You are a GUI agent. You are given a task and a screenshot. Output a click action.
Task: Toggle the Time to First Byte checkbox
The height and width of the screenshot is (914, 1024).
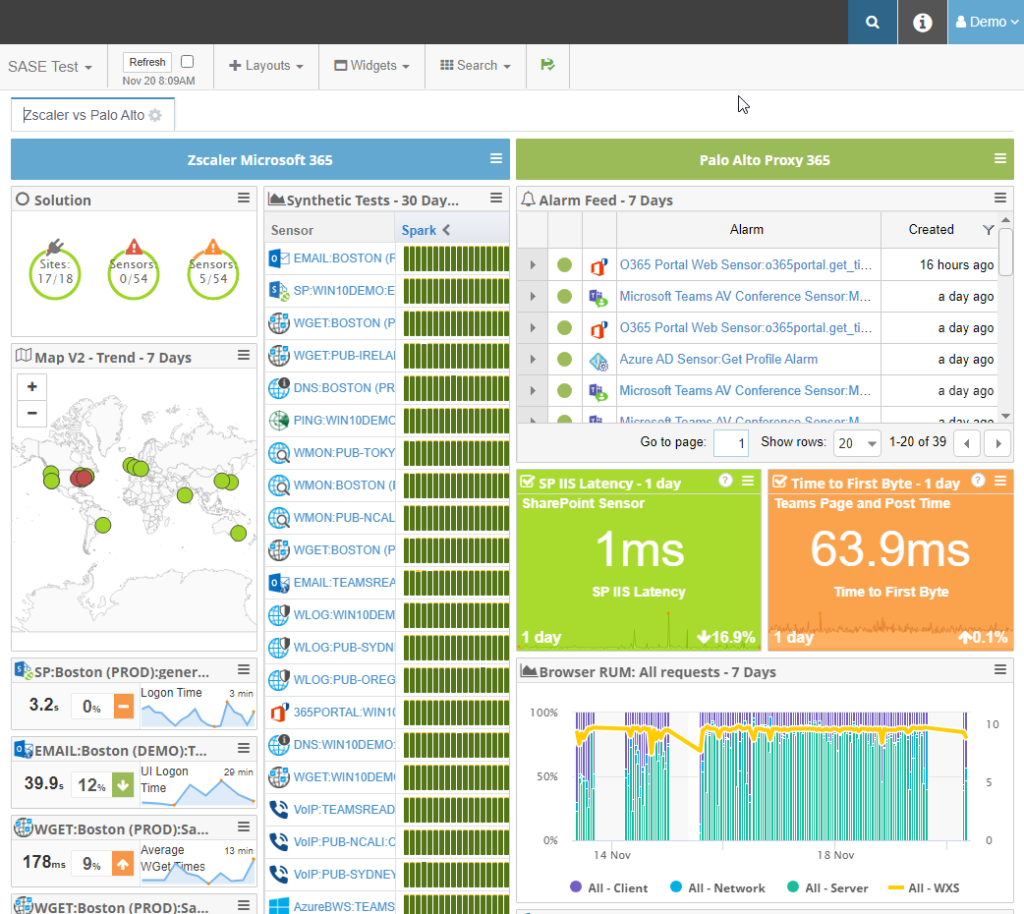[780, 483]
